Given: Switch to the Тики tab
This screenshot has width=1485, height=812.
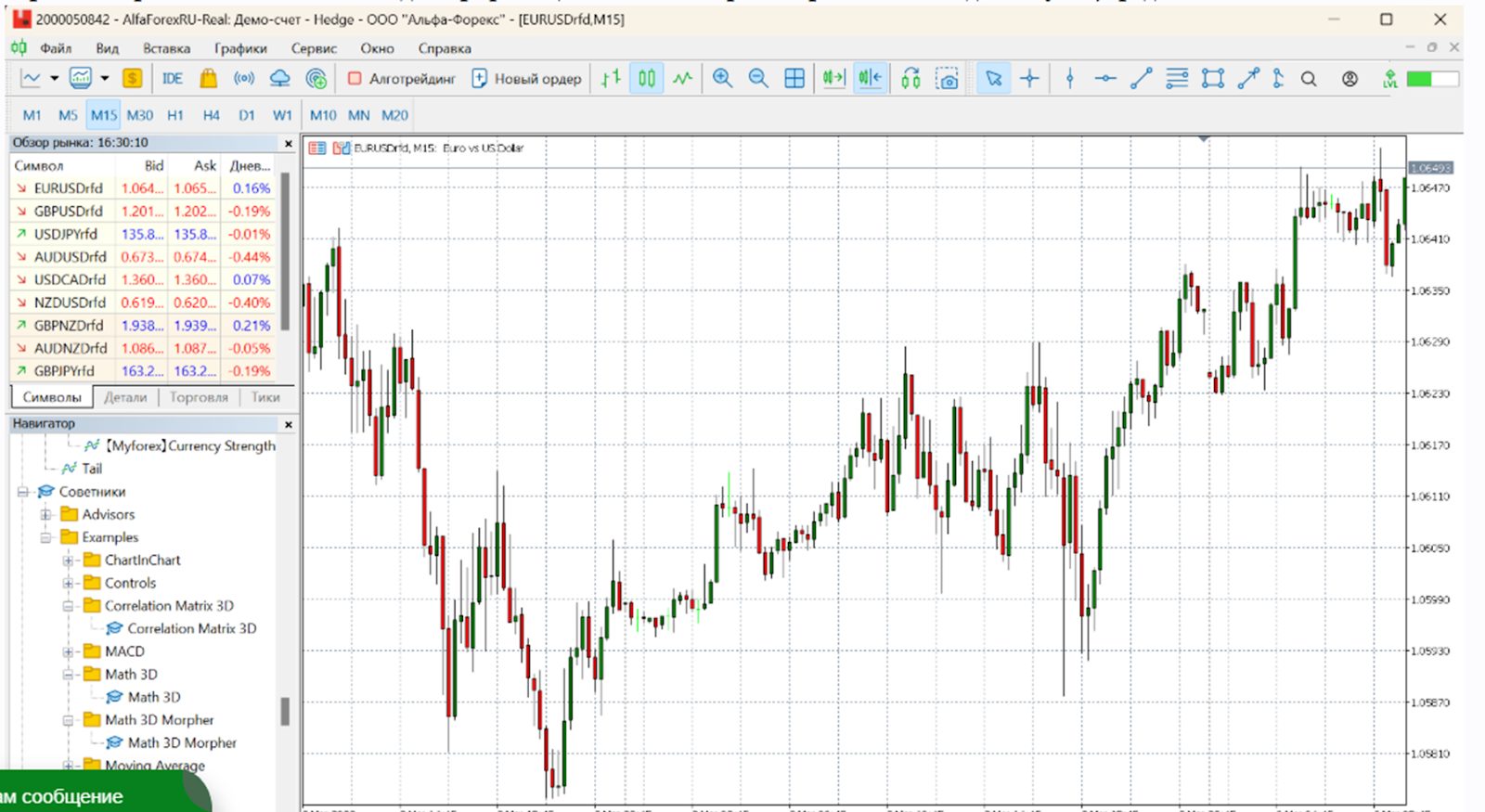Looking at the screenshot, I should (x=265, y=397).
